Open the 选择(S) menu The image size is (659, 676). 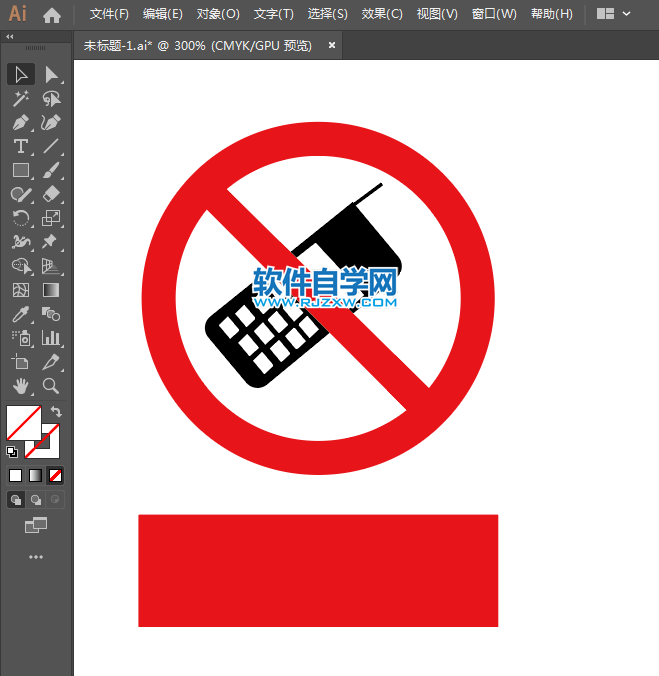pyautogui.click(x=328, y=14)
